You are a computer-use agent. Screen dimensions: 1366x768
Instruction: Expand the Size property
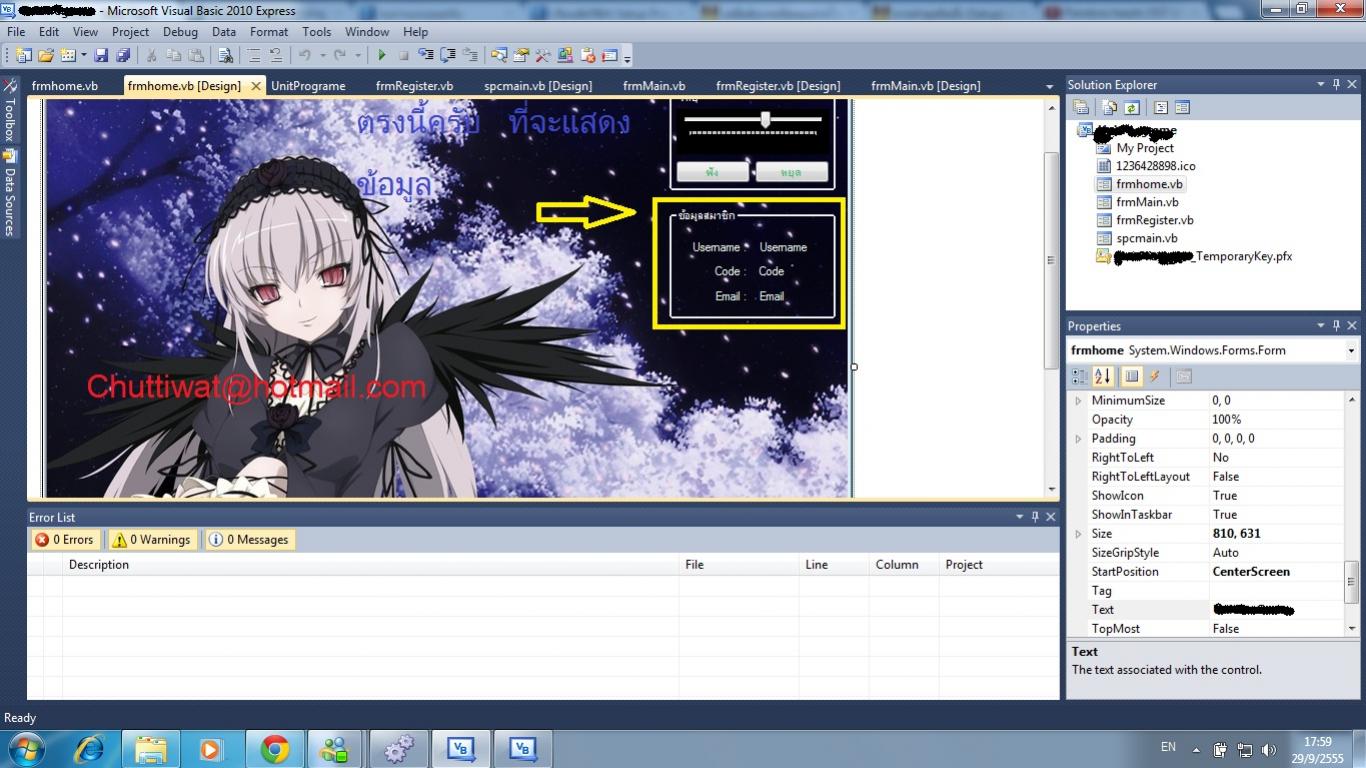click(1078, 533)
